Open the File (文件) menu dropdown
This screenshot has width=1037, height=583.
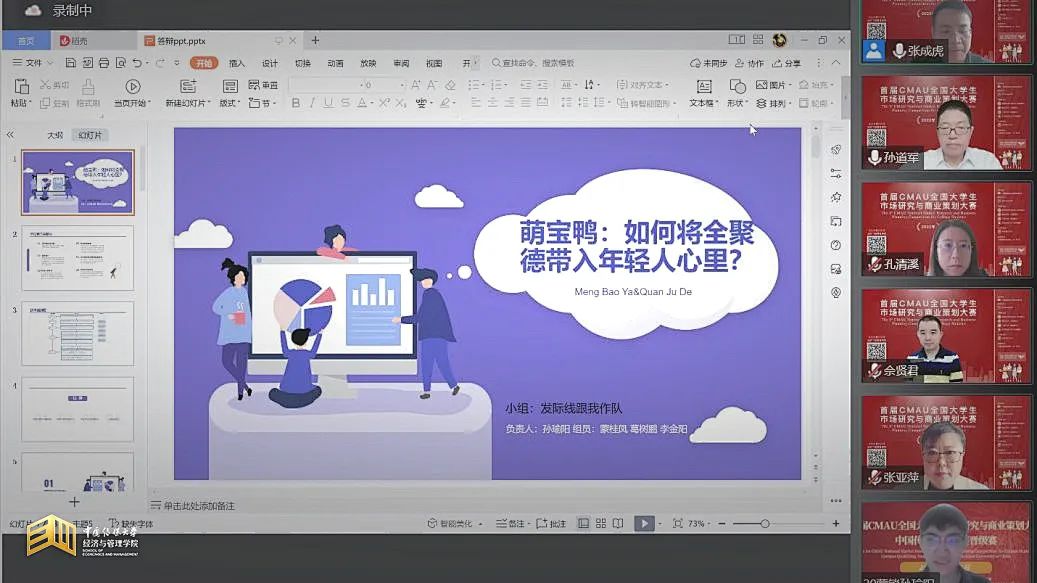32,63
